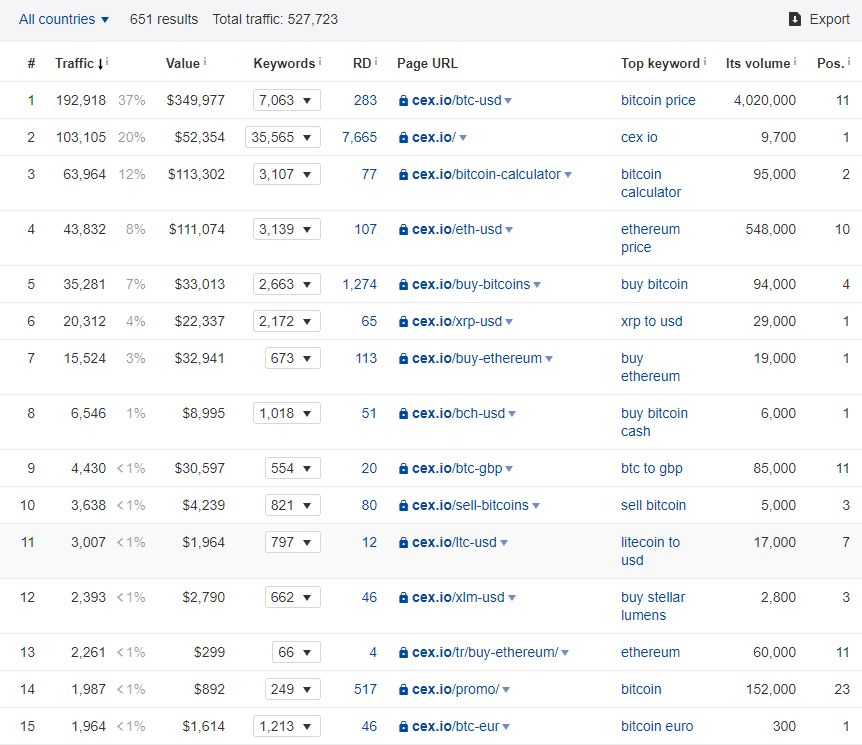Viewport: 862px width, 745px height.
Task: Sort by the Keywords column header
Action: [x=284, y=63]
